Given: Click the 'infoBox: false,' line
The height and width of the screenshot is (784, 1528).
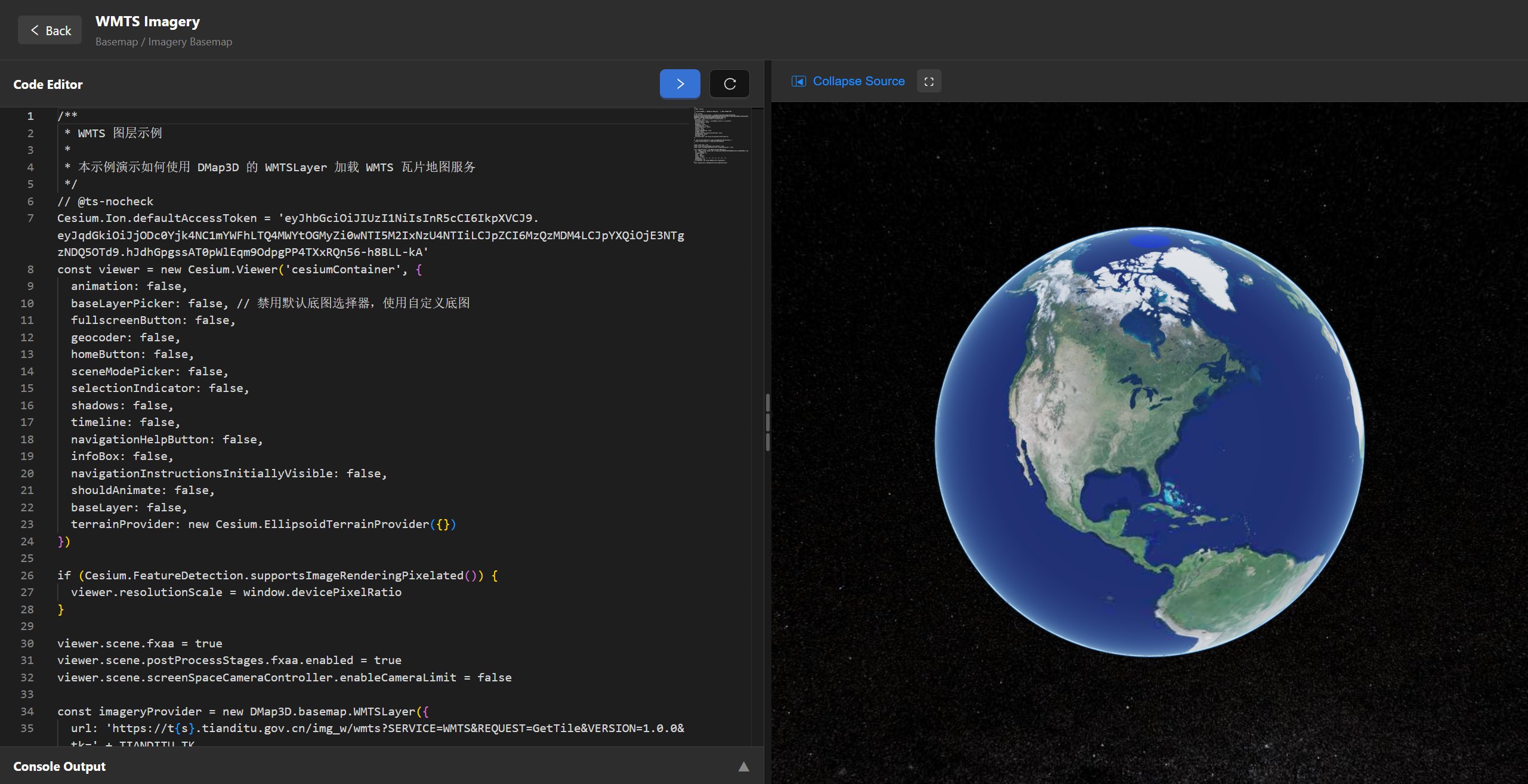Looking at the screenshot, I should (x=122, y=456).
